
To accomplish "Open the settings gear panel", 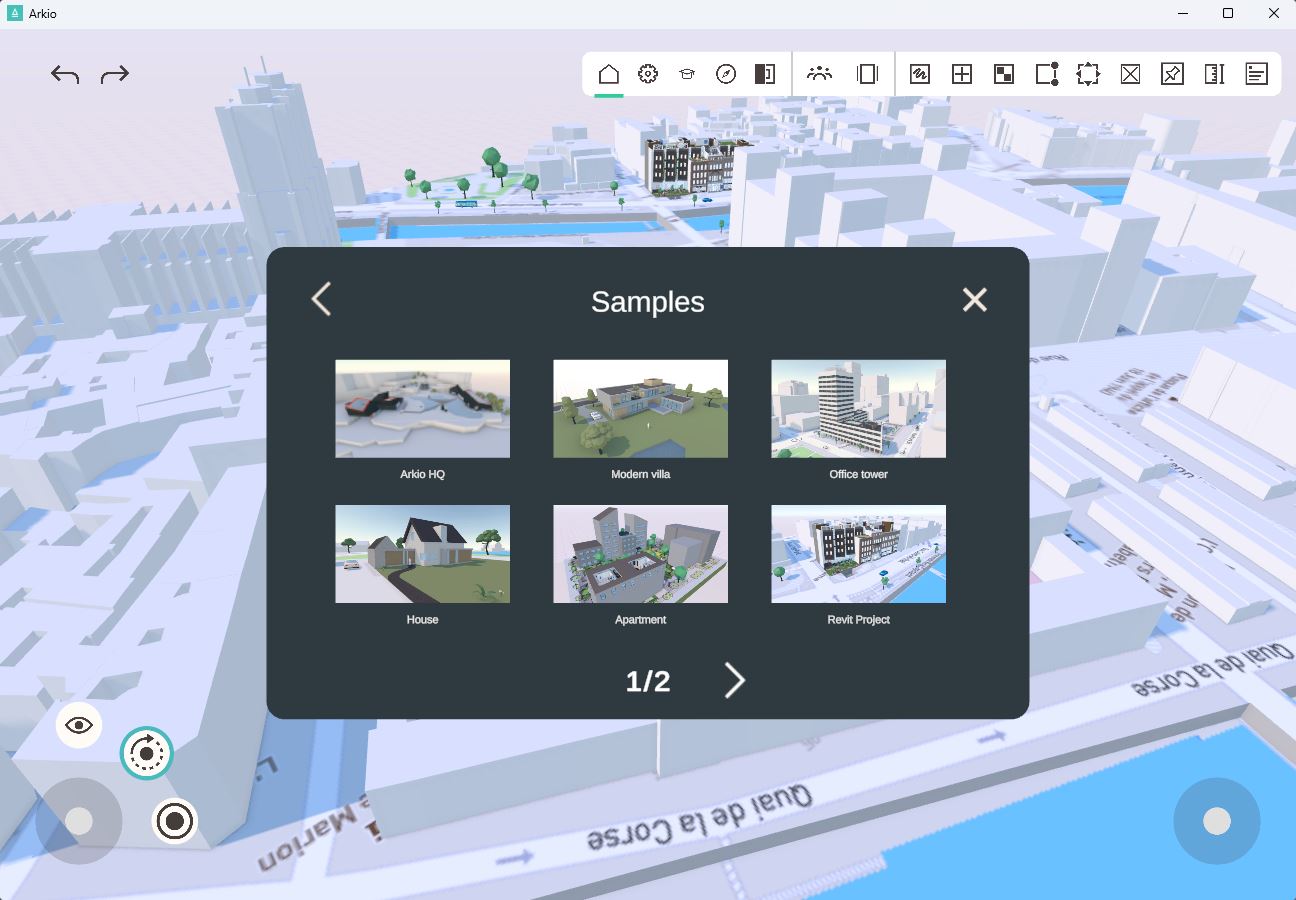I will click(648, 74).
